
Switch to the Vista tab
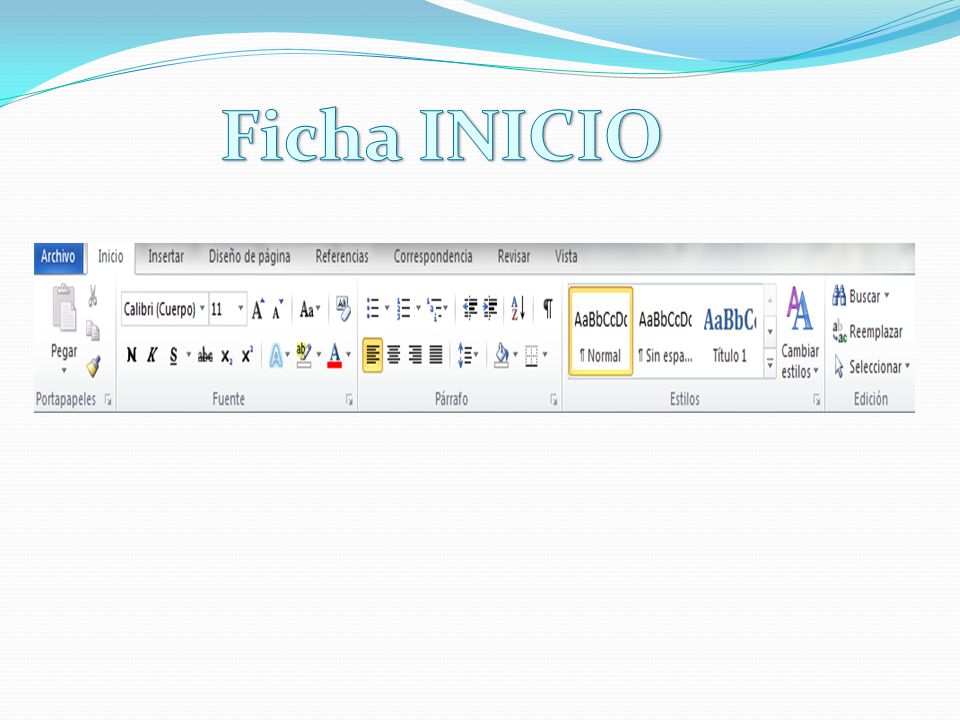(566, 257)
